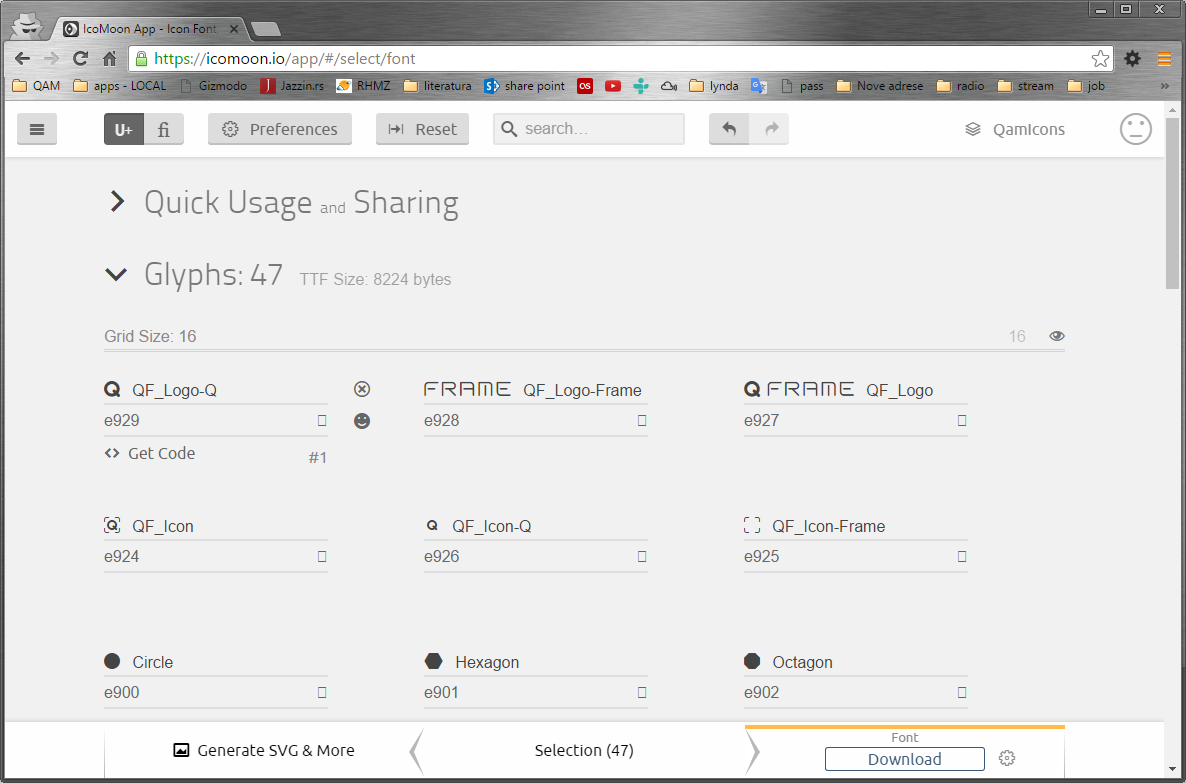Toggle the U+ unicode codes view
Image resolution: width=1186 pixels, height=783 pixels.
tap(124, 129)
